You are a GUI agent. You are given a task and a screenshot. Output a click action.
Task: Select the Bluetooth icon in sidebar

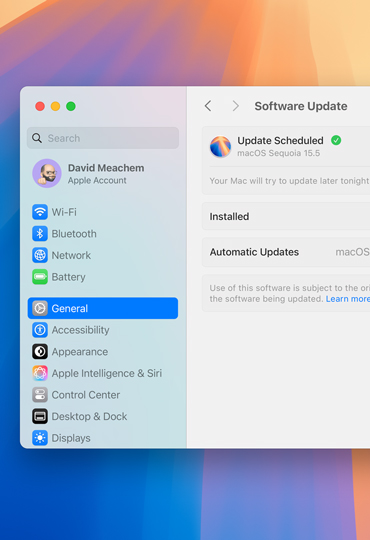tap(40, 233)
